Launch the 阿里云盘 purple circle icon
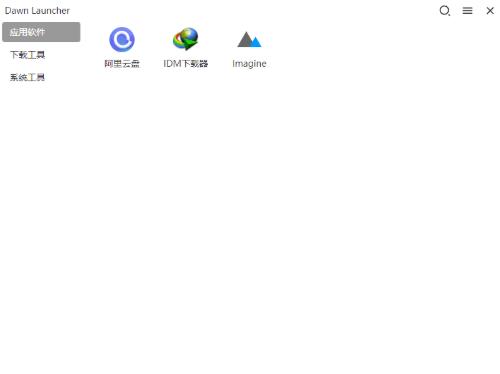Viewport: 500px width, 374px height. [122, 39]
